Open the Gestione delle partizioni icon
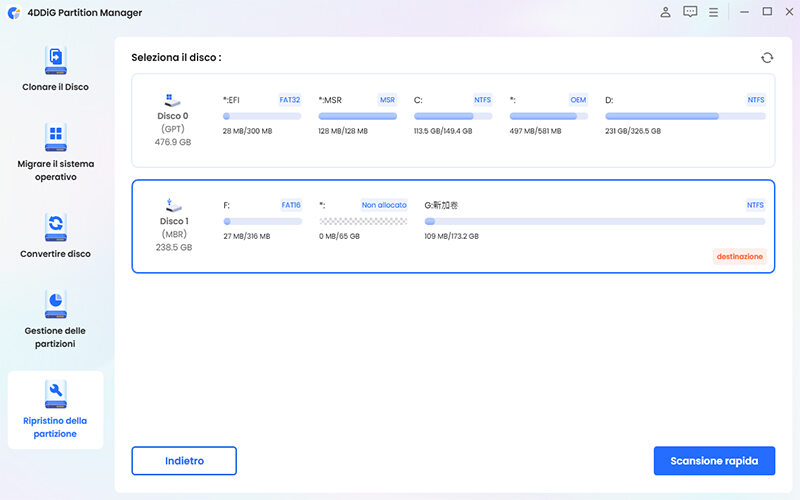The height and width of the screenshot is (500, 800). [x=55, y=303]
